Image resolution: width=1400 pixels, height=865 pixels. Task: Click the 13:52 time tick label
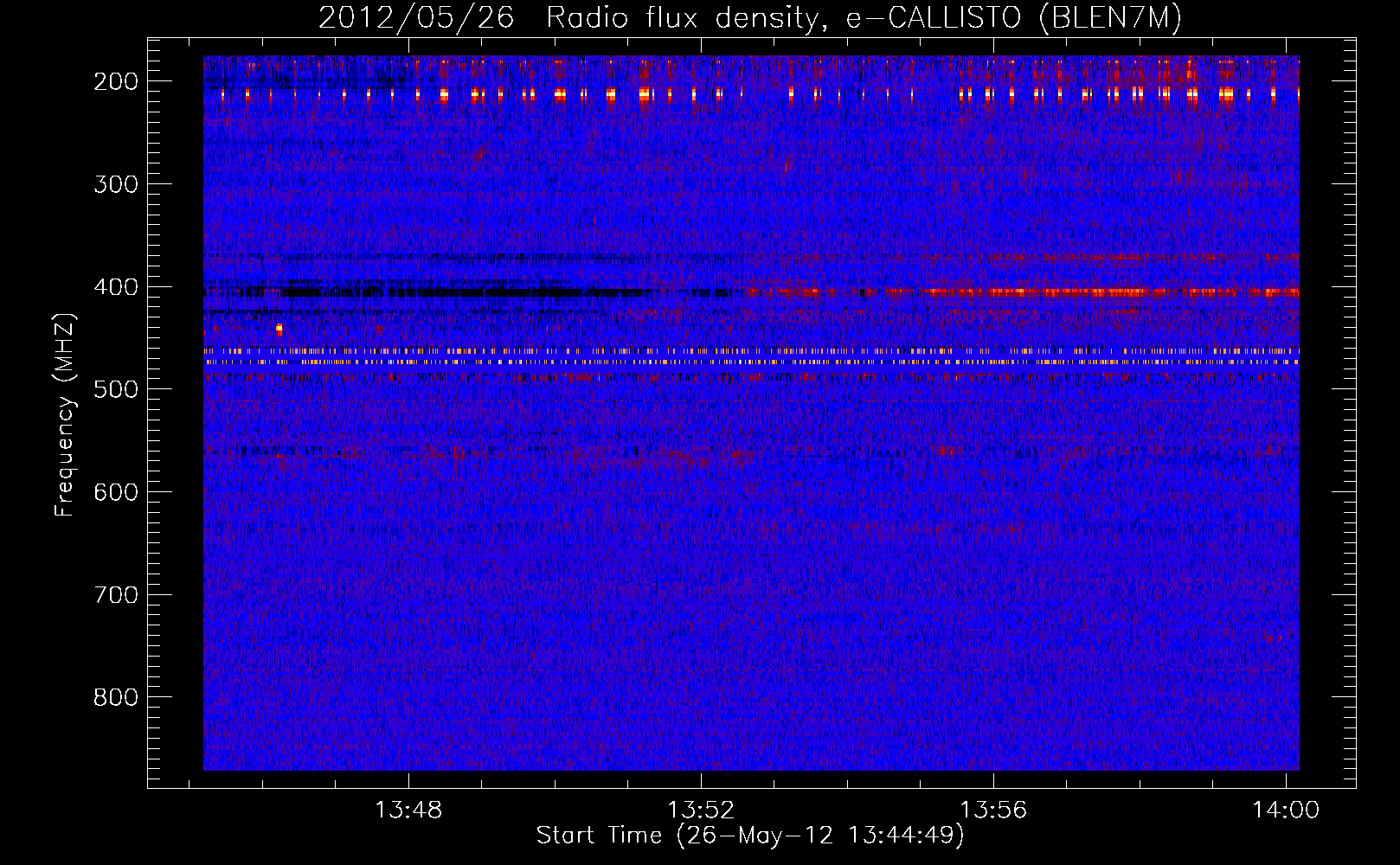[701, 810]
